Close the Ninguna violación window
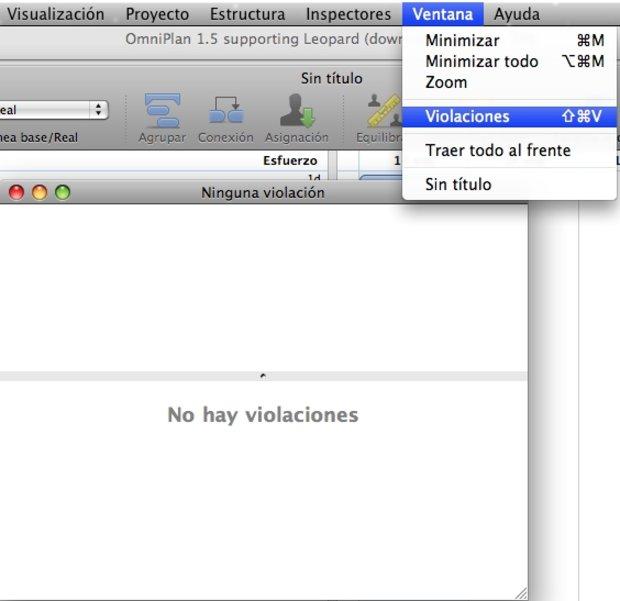 [16, 193]
